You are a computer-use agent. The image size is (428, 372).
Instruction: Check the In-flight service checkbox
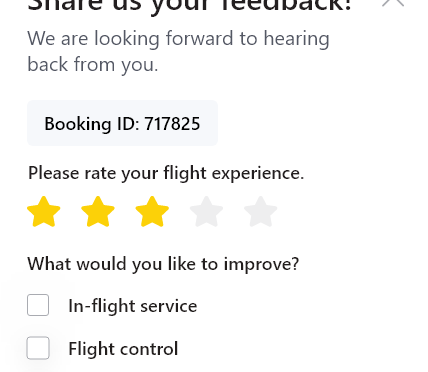[x=38, y=305]
